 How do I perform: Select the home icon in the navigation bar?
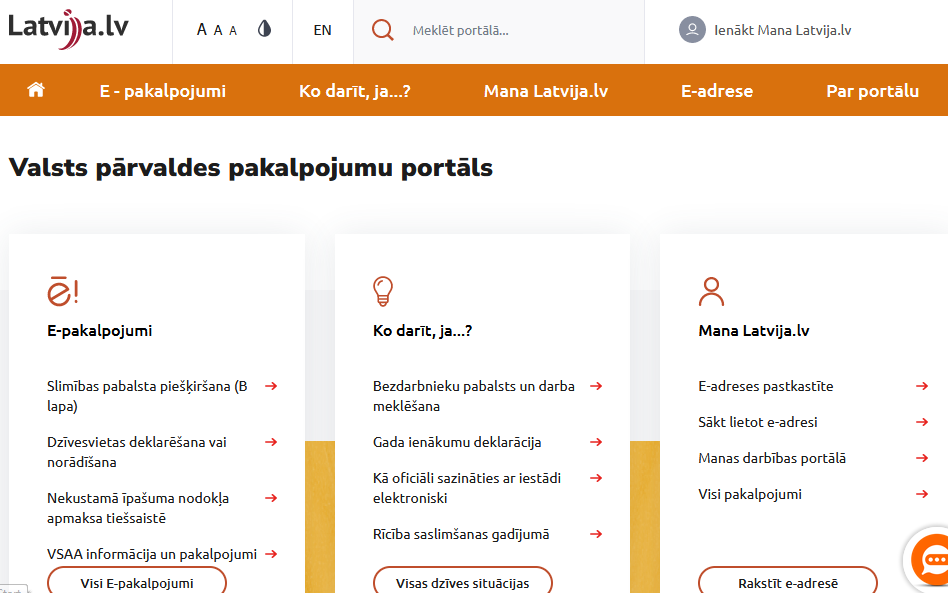pyautogui.click(x=36, y=89)
